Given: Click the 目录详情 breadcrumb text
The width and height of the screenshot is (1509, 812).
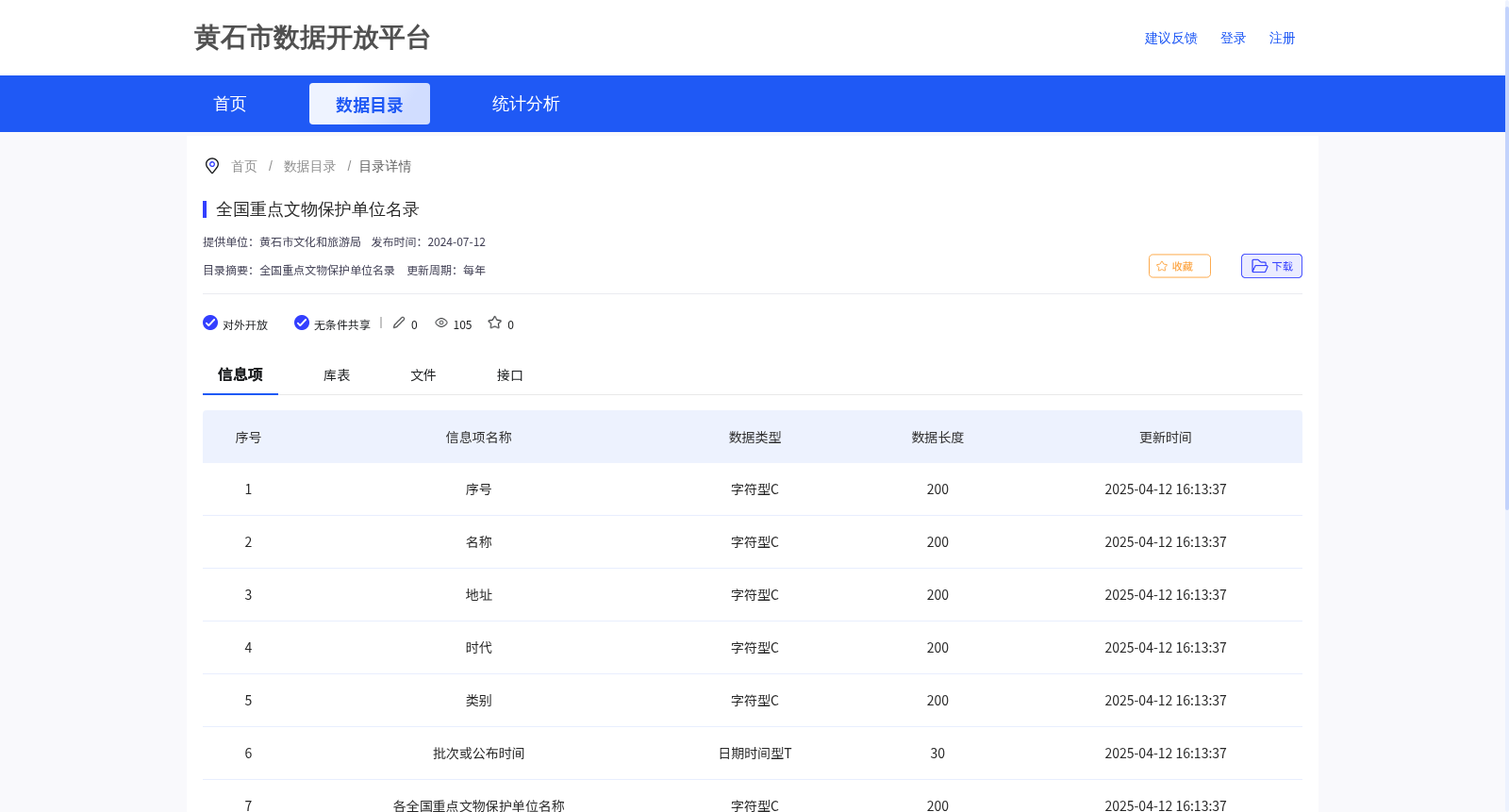Looking at the screenshot, I should [x=385, y=166].
